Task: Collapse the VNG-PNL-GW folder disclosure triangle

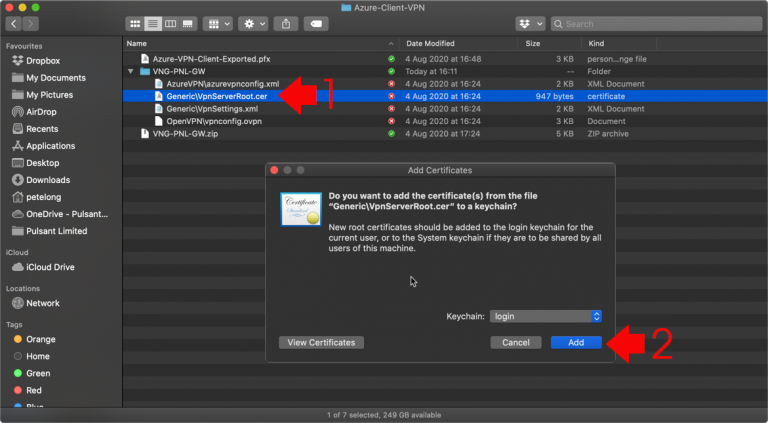Action: click(130, 71)
